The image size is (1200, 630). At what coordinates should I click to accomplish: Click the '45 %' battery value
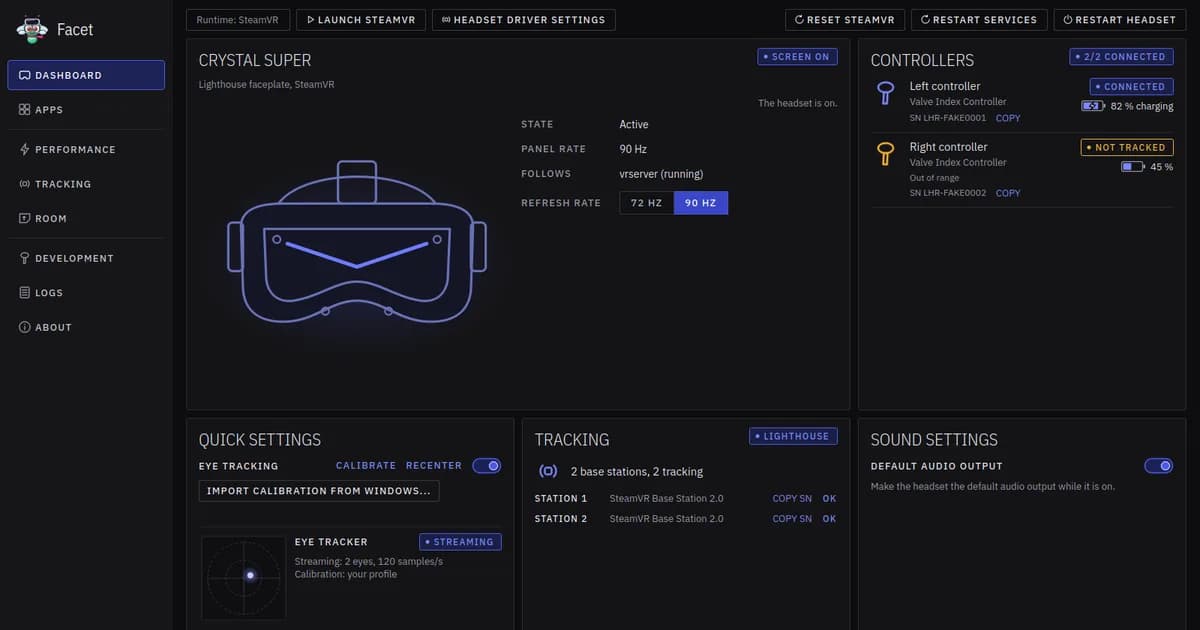pos(1162,167)
